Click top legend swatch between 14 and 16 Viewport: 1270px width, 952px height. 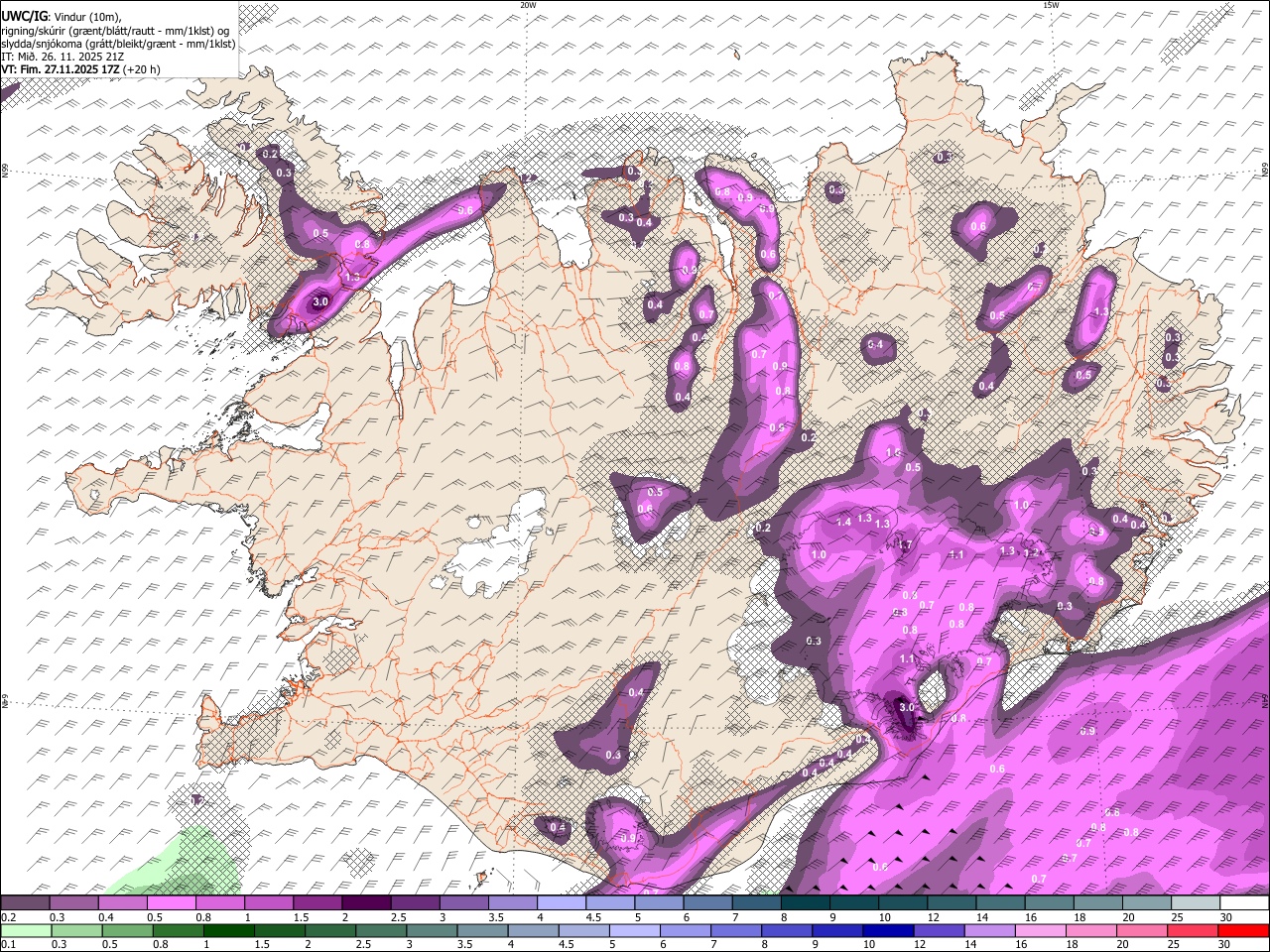tap(1001, 902)
